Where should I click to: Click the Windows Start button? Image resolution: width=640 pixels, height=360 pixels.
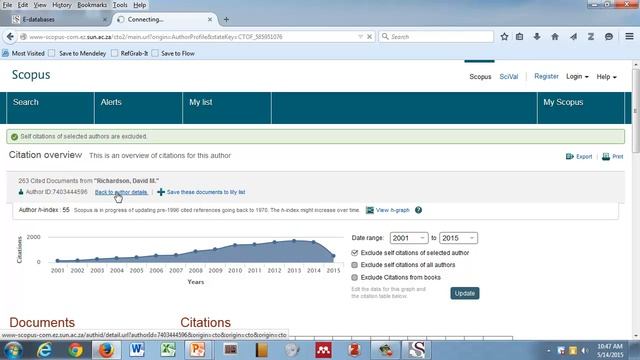[13, 350]
